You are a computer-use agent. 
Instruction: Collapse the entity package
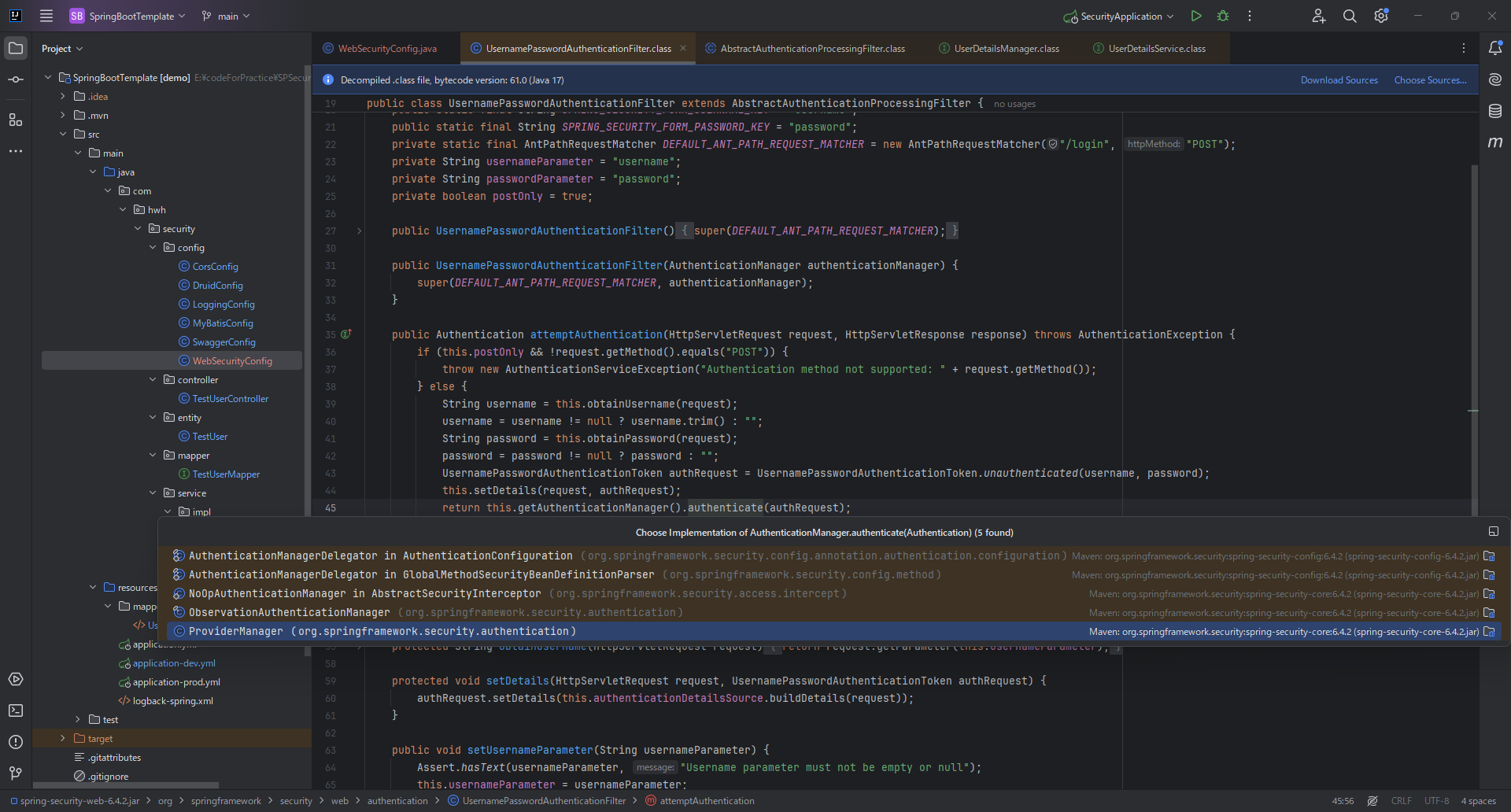(x=153, y=417)
